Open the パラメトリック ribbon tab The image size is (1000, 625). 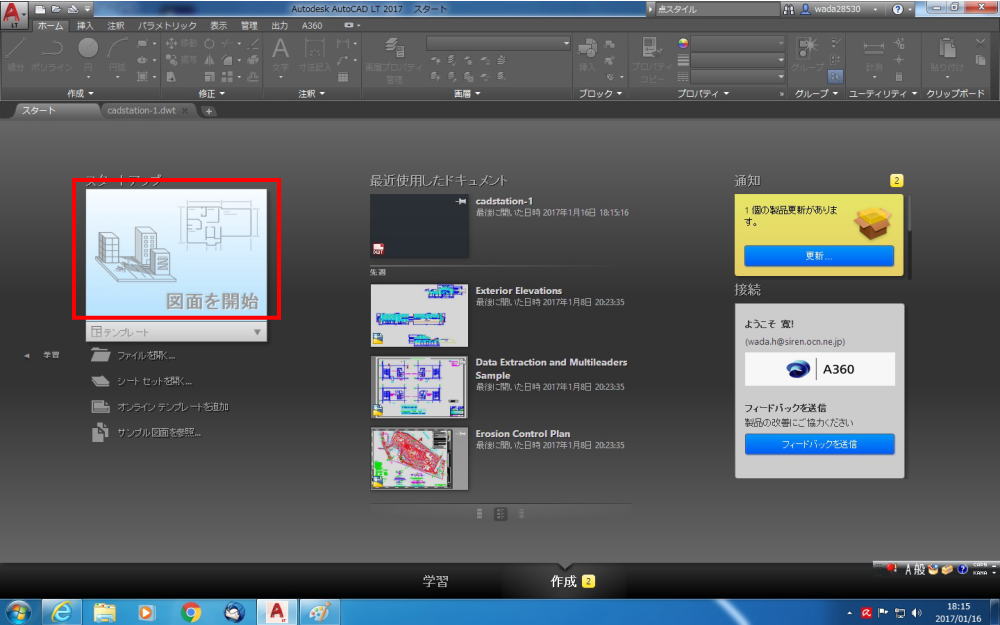pyautogui.click(x=168, y=26)
